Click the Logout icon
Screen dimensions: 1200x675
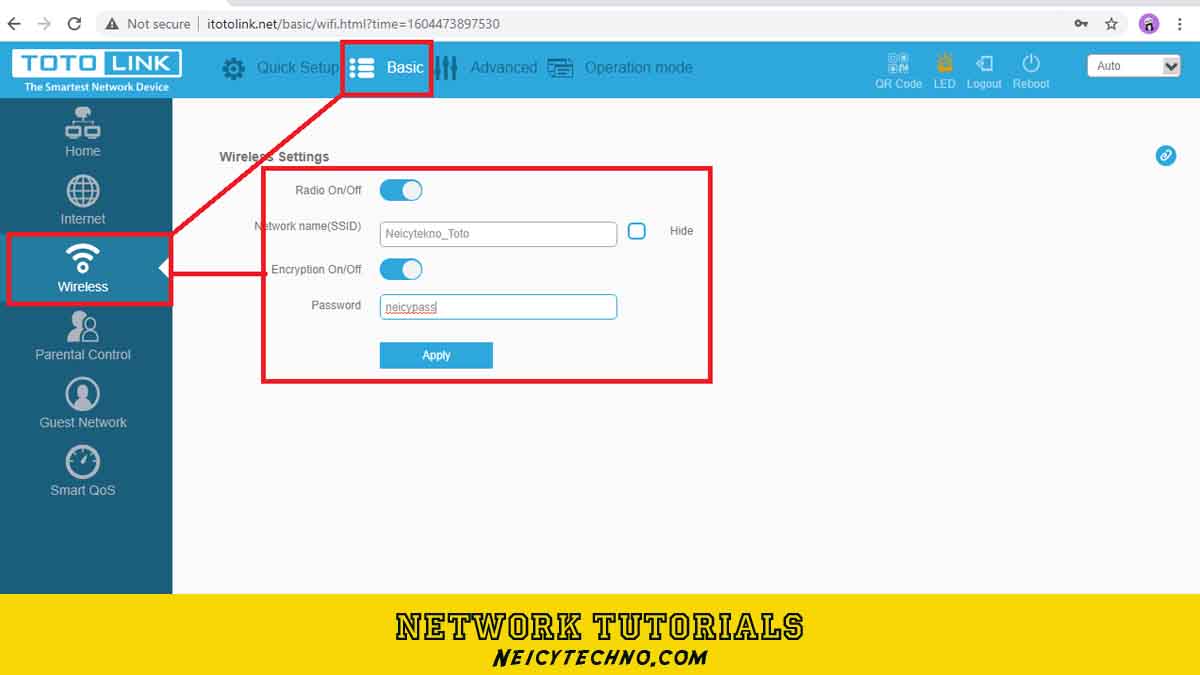click(984, 63)
